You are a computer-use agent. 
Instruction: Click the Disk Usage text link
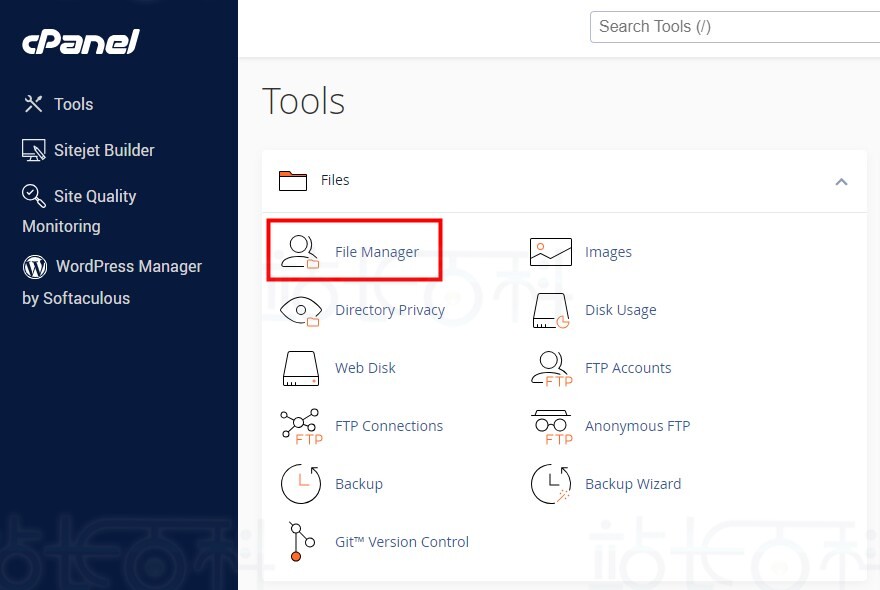(620, 310)
